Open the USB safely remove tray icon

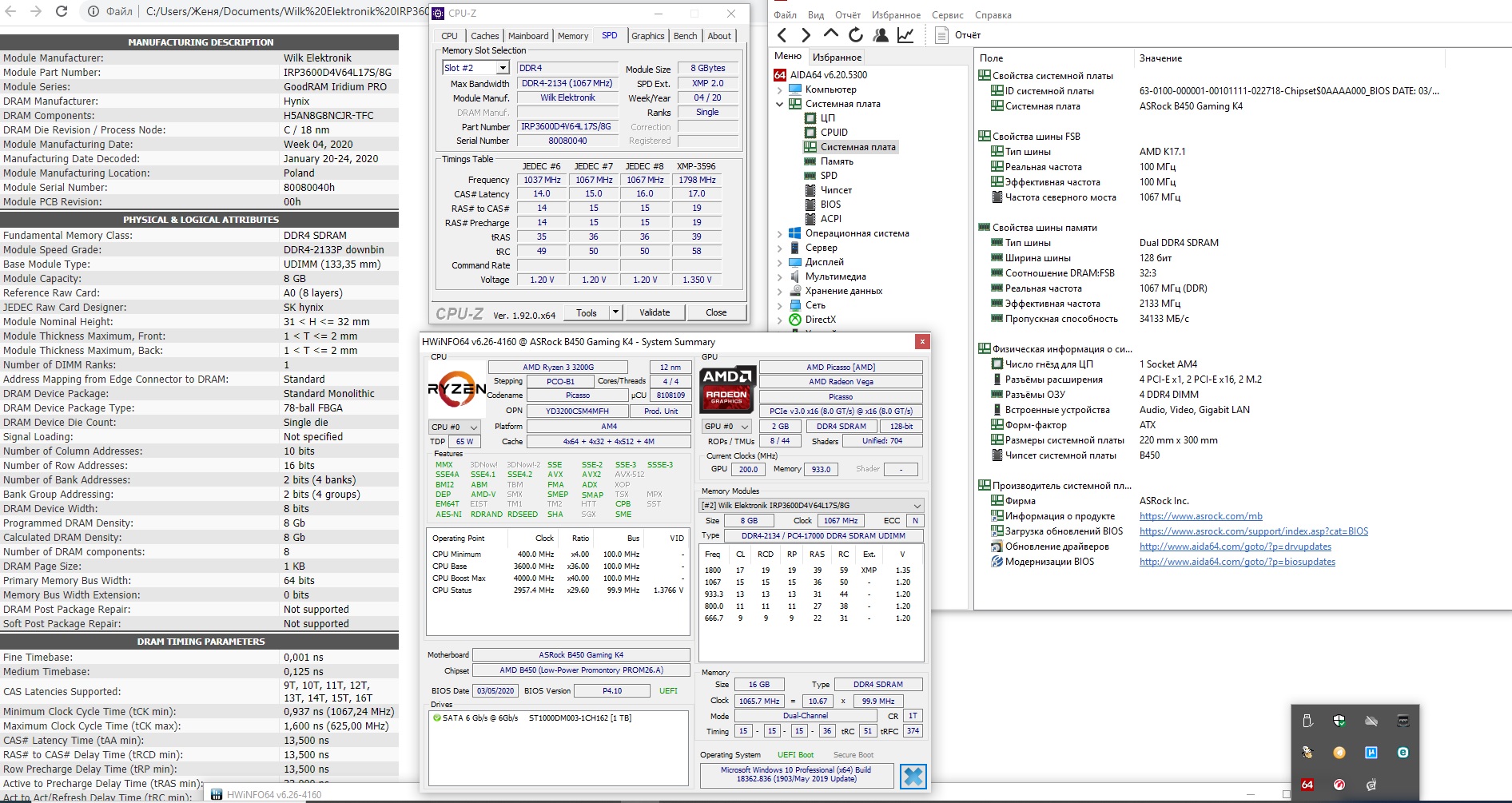point(1307,721)
